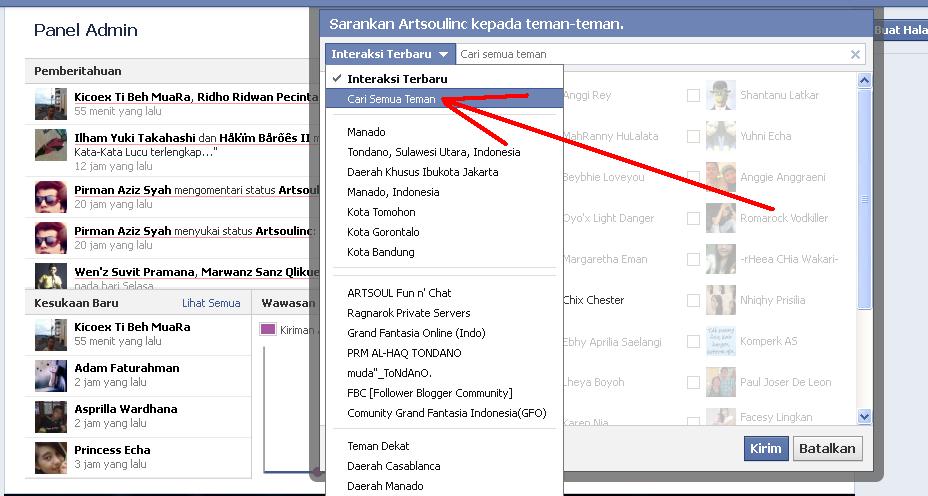Click Shantanu Latkar's profile thumbnail
The width and height of the screenshot is (928, 496).
tap(721, 95)
